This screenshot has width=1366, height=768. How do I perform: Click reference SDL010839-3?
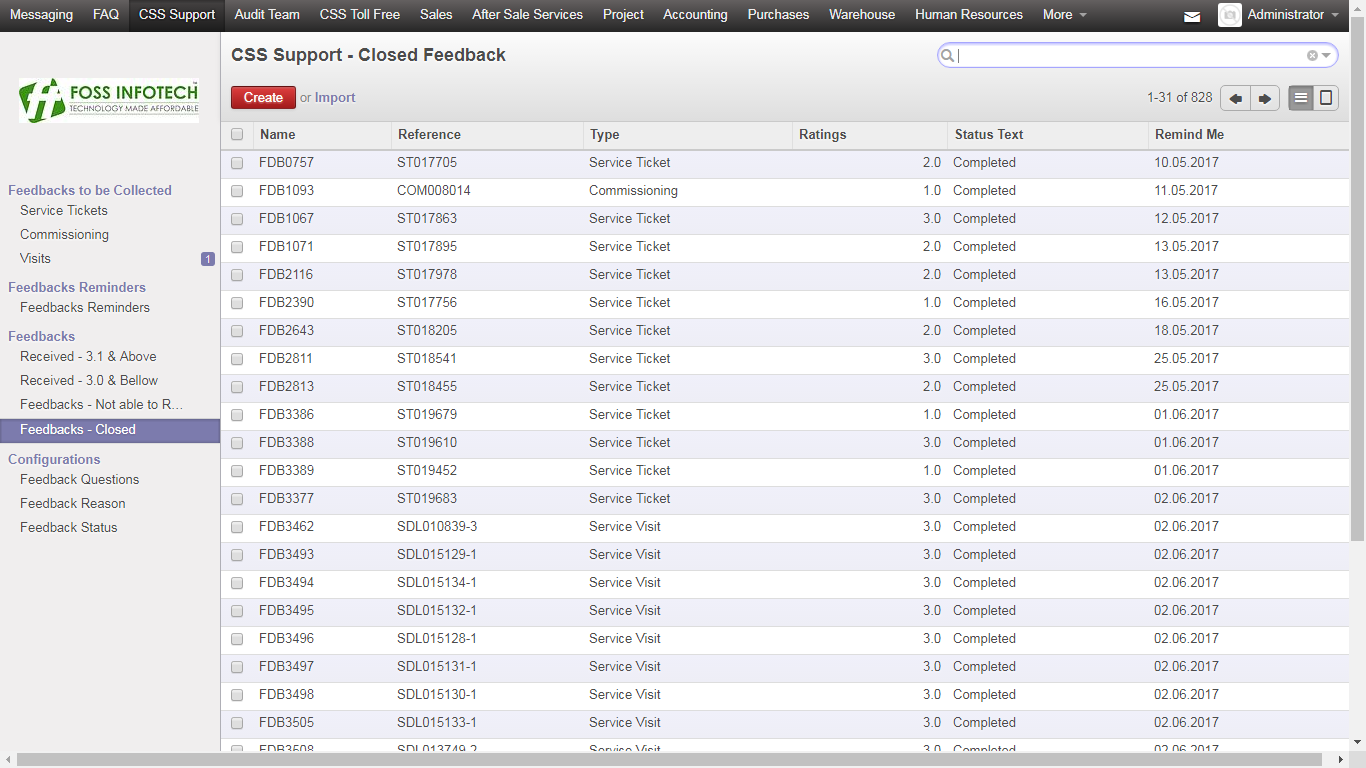(437, 527)
